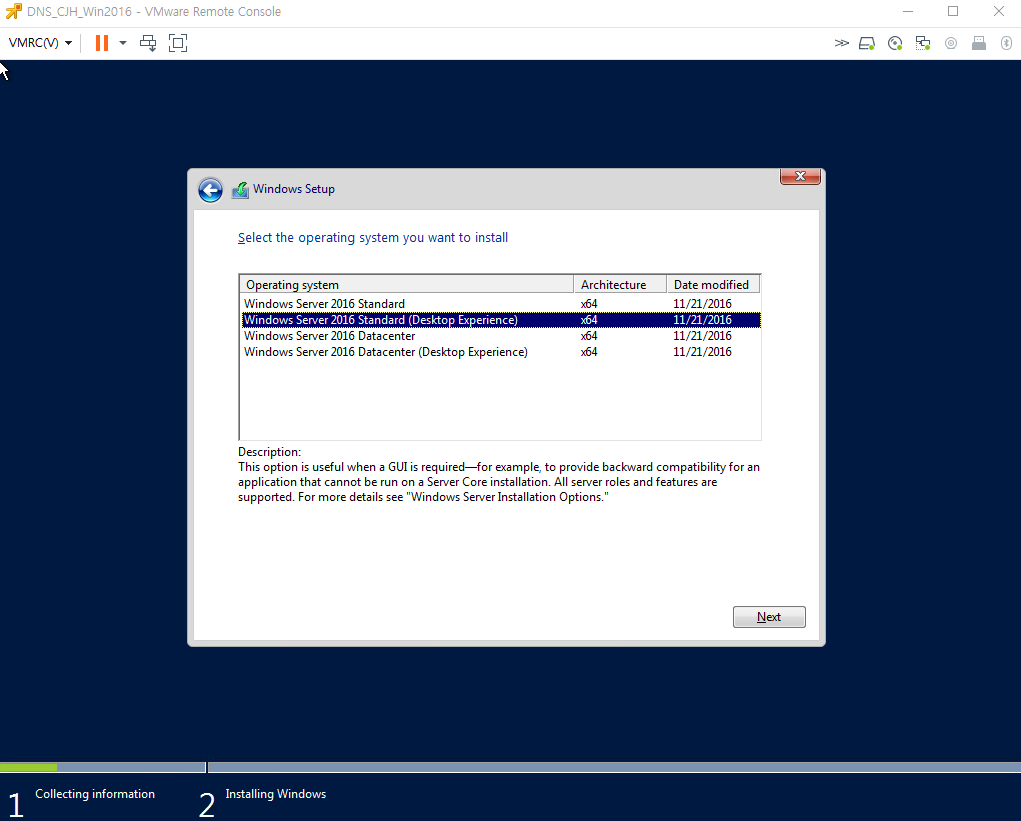
Task: Open the network adapter device icon
Action: coord(923,43)
